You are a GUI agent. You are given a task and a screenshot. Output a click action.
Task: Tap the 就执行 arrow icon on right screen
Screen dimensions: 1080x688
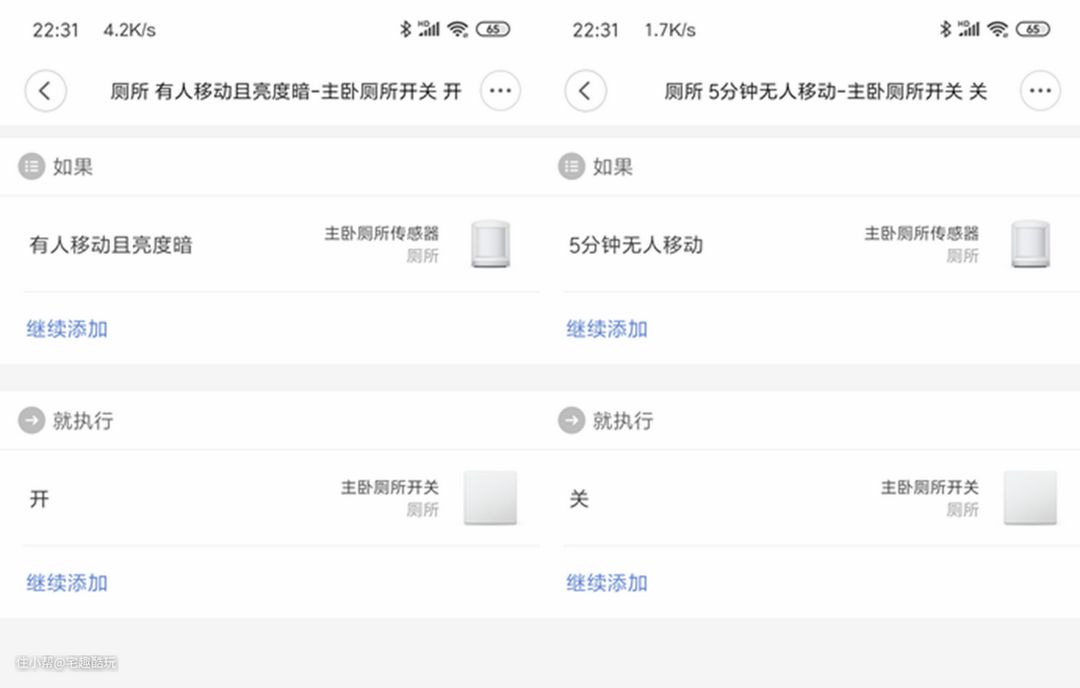[x=572, y=421]
